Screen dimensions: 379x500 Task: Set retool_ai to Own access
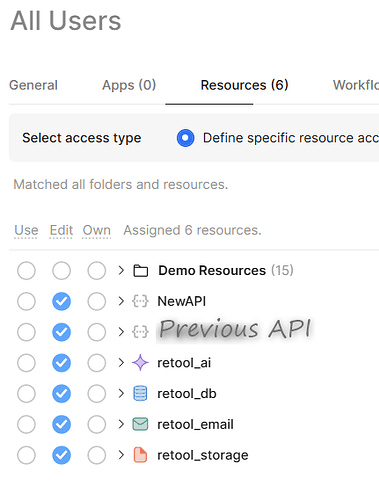click(x=97, y=363)
